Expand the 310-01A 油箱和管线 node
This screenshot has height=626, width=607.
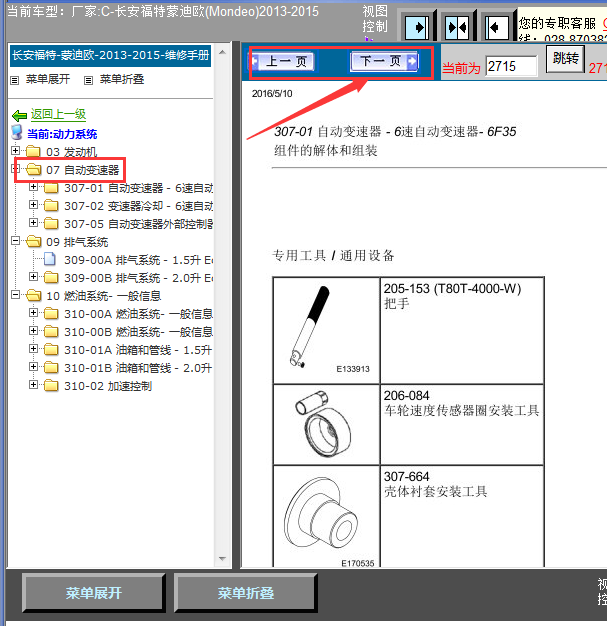click(x=34, y=349)
